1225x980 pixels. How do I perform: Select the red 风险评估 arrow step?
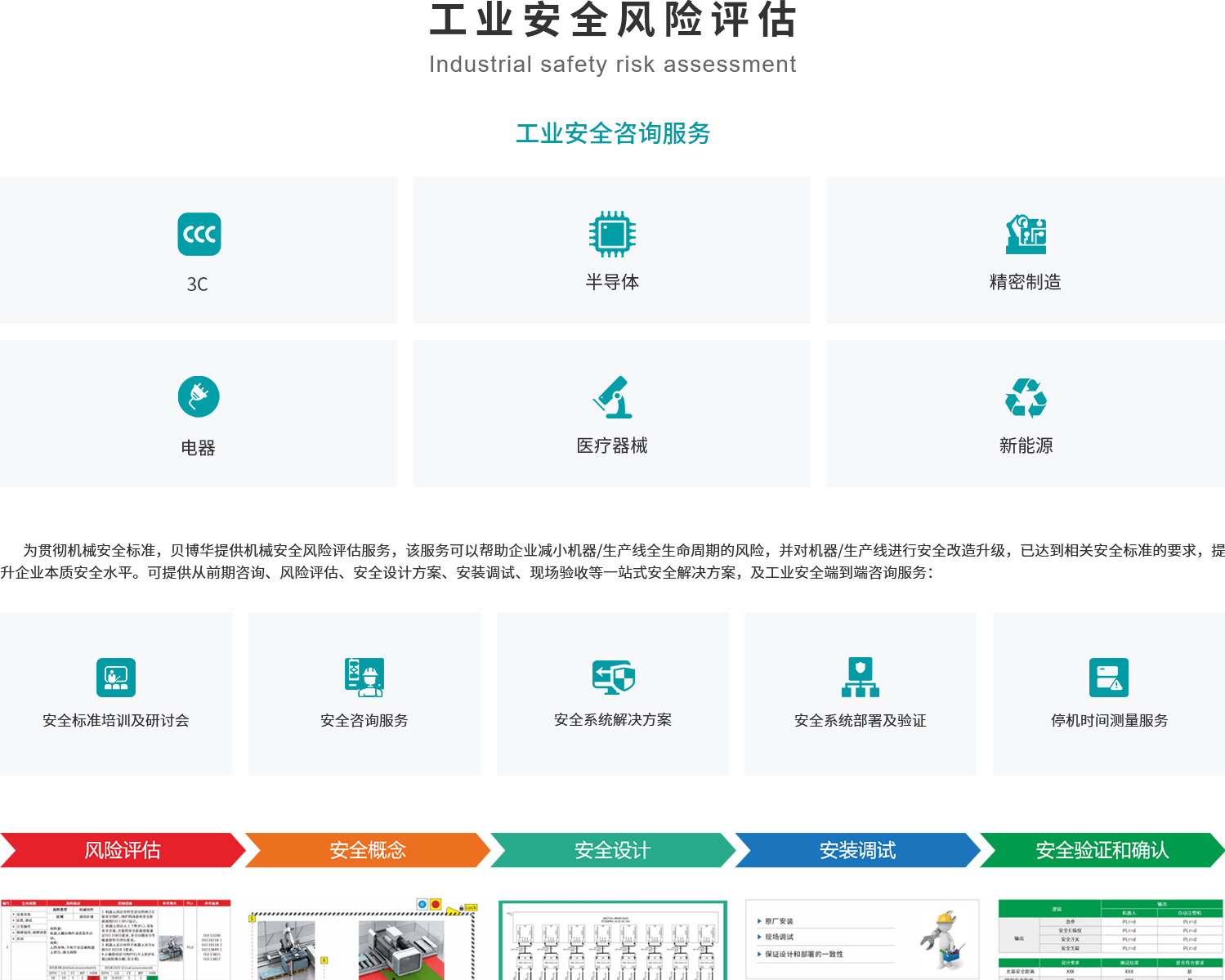click(x=123, y=850)
